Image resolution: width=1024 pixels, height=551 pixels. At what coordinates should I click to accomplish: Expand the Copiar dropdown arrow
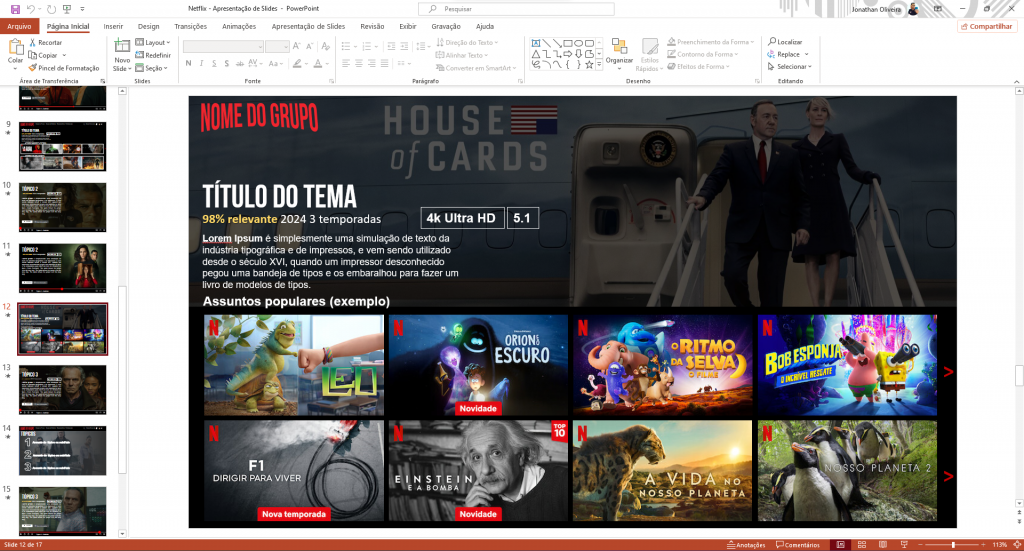64,55
